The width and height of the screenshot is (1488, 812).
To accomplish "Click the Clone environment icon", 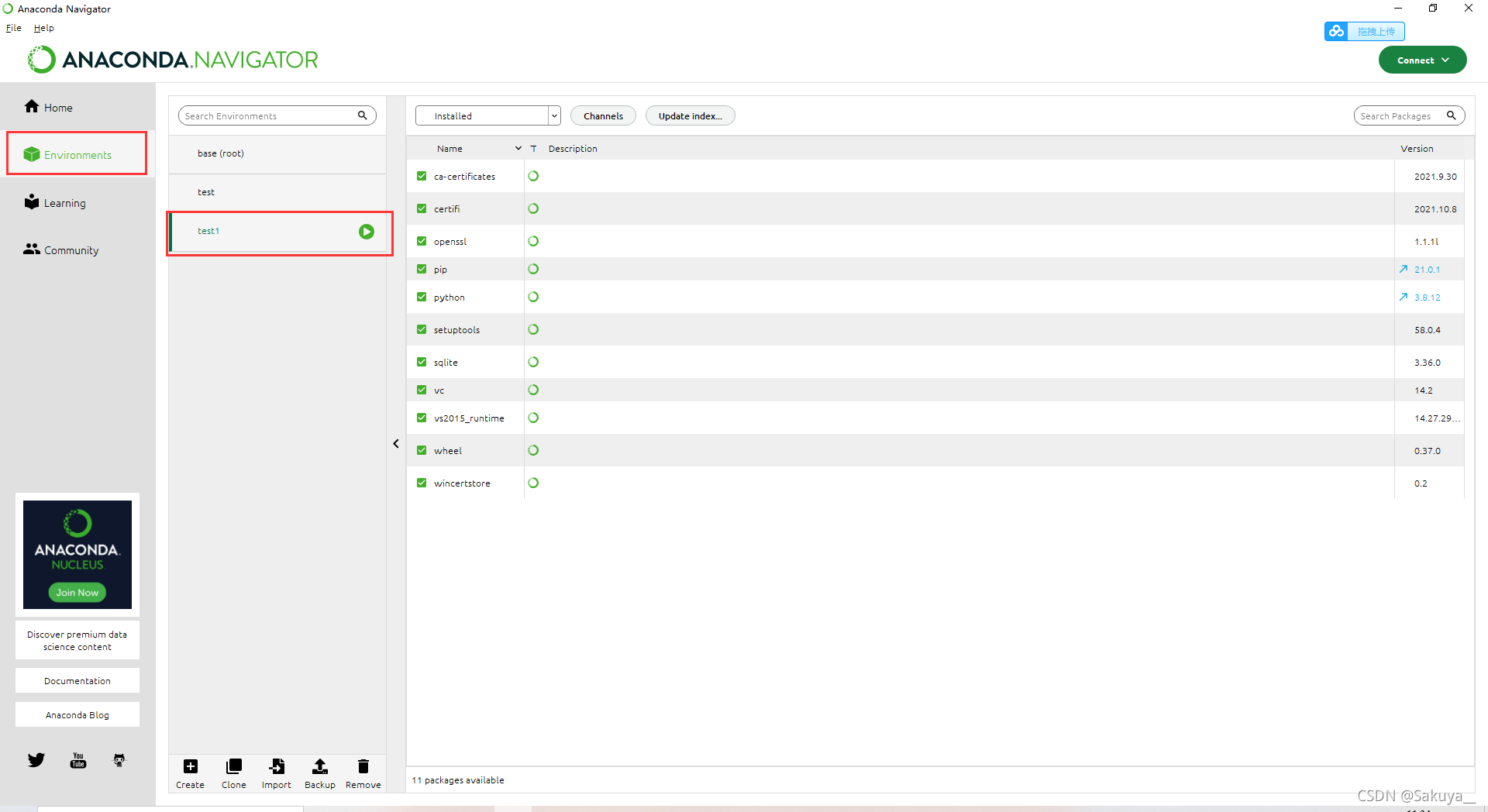I will click(233, 766).
